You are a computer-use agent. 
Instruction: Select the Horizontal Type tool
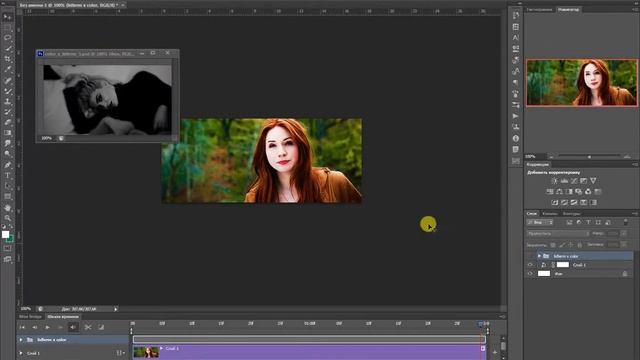[7, 176]
